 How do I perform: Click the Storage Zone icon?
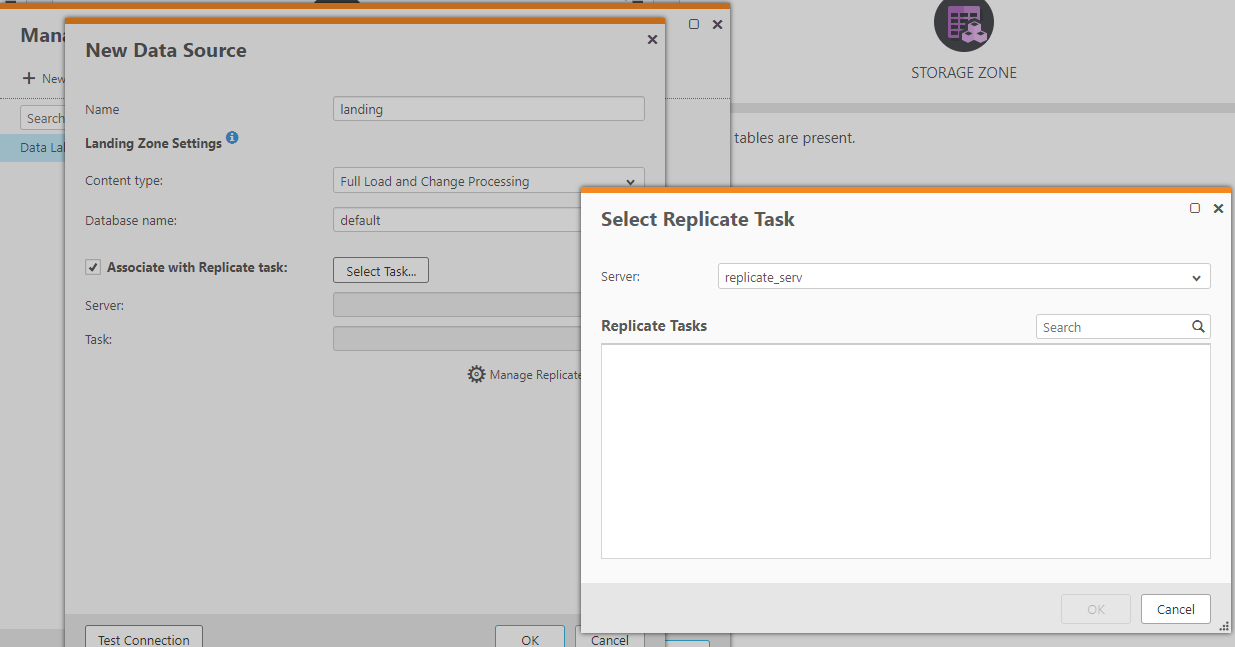tap(963, 24)
